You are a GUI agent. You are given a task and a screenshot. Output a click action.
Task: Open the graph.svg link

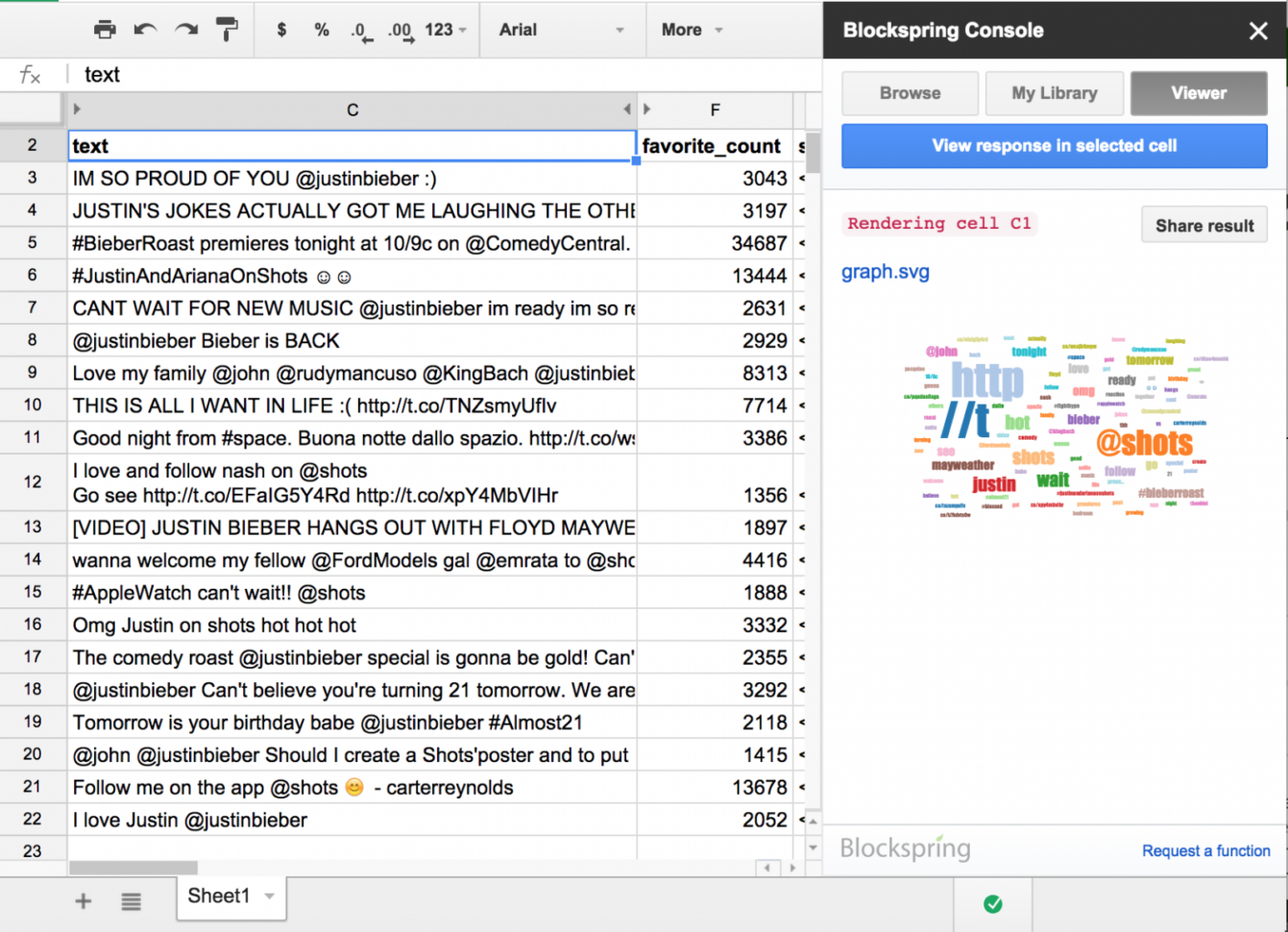[886, 272]
